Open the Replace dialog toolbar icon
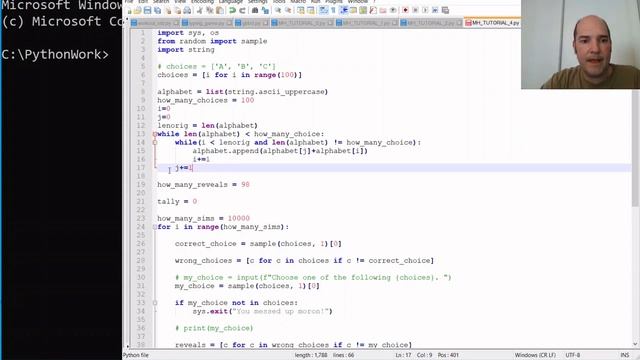This screenshot has height=360, width=640. tap(265, 10)
